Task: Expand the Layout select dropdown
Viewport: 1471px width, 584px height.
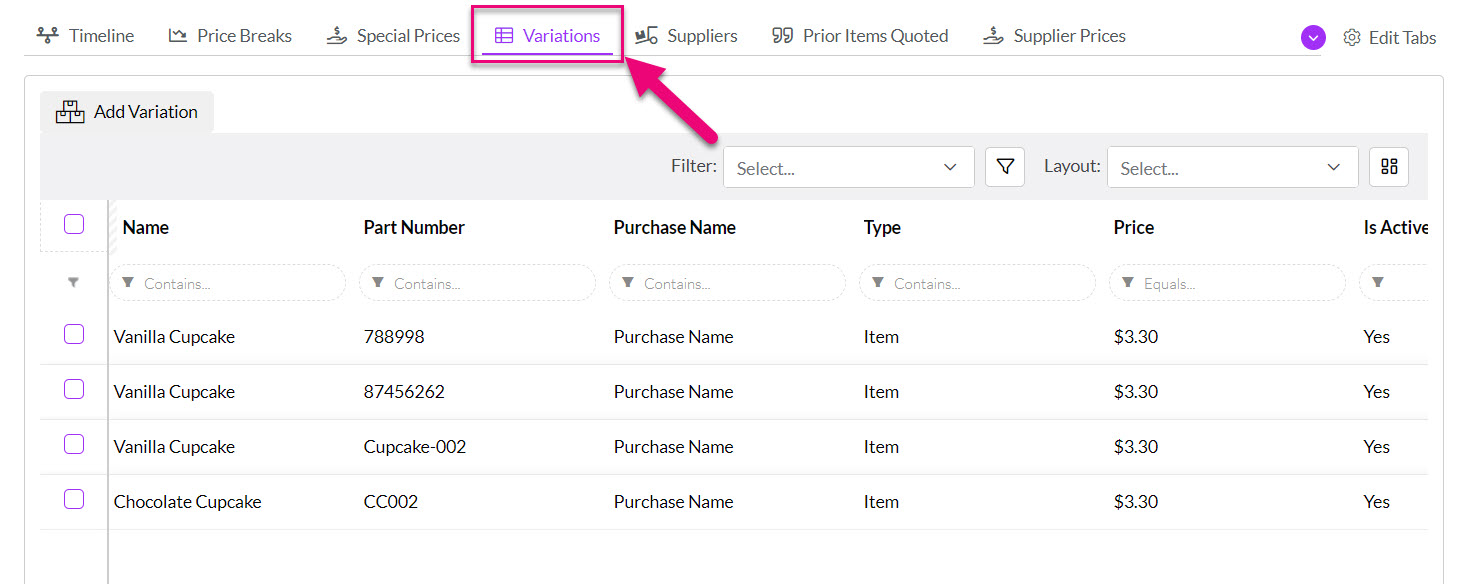Action: [1233, 167]
